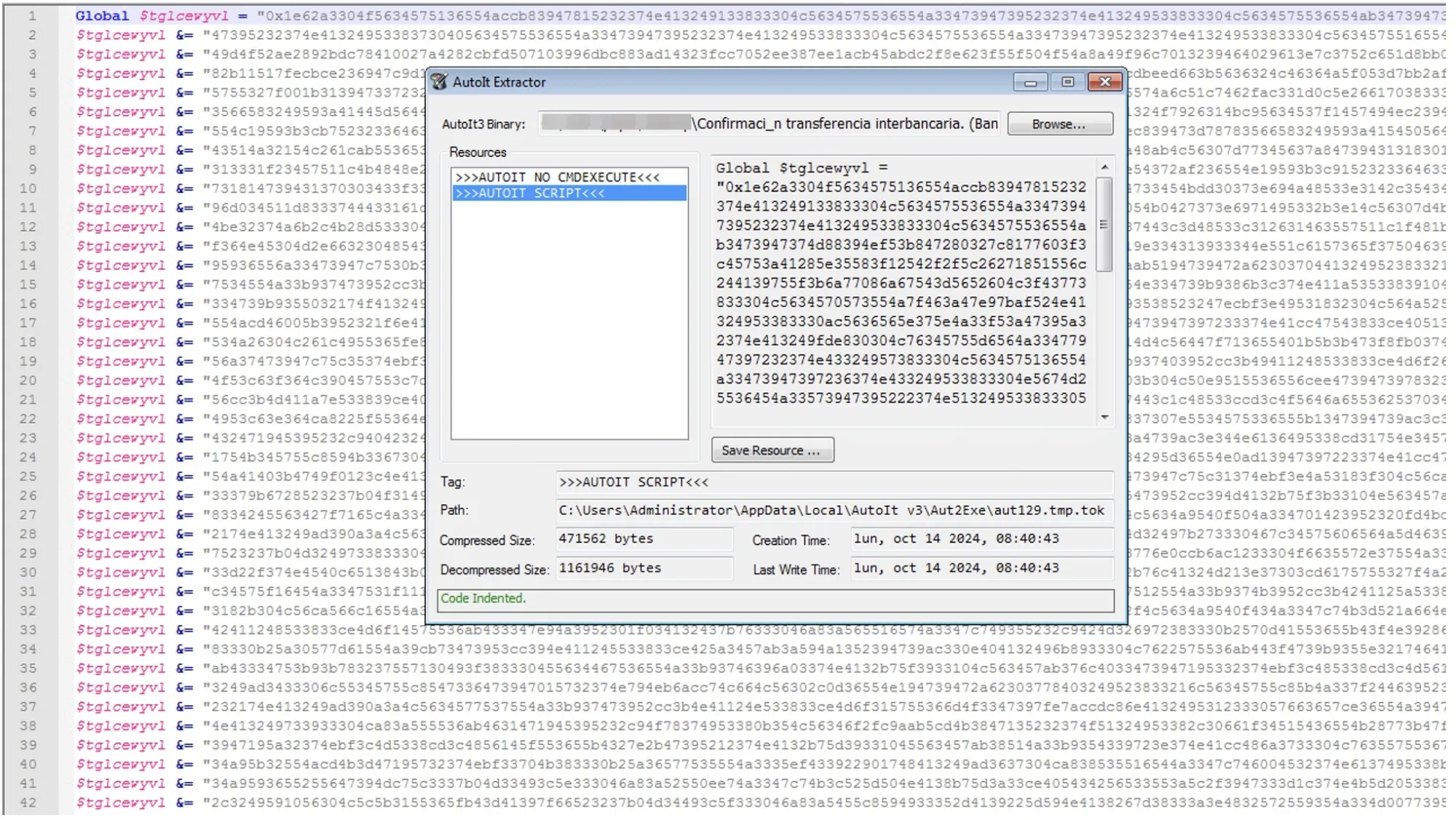Click the AutoIt Extractor title bar icon
Screen dimensions: 1456x820
439,82
